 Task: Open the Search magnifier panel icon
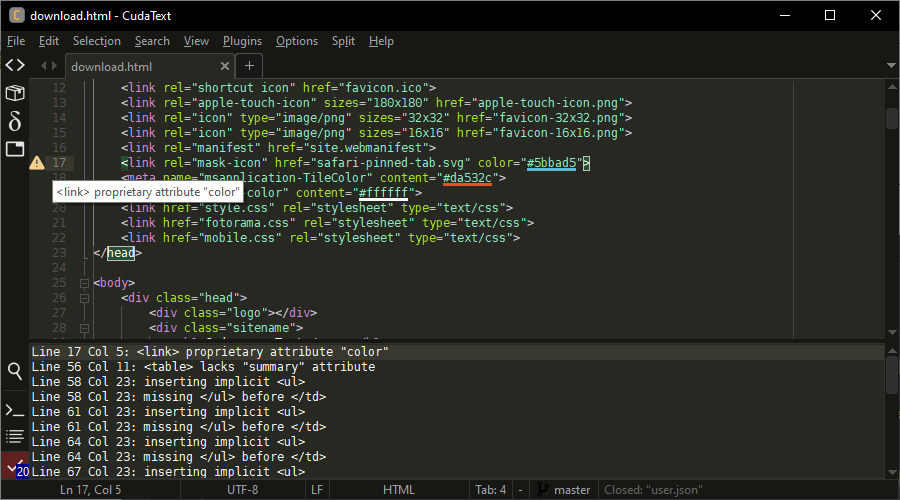[15, 371]
